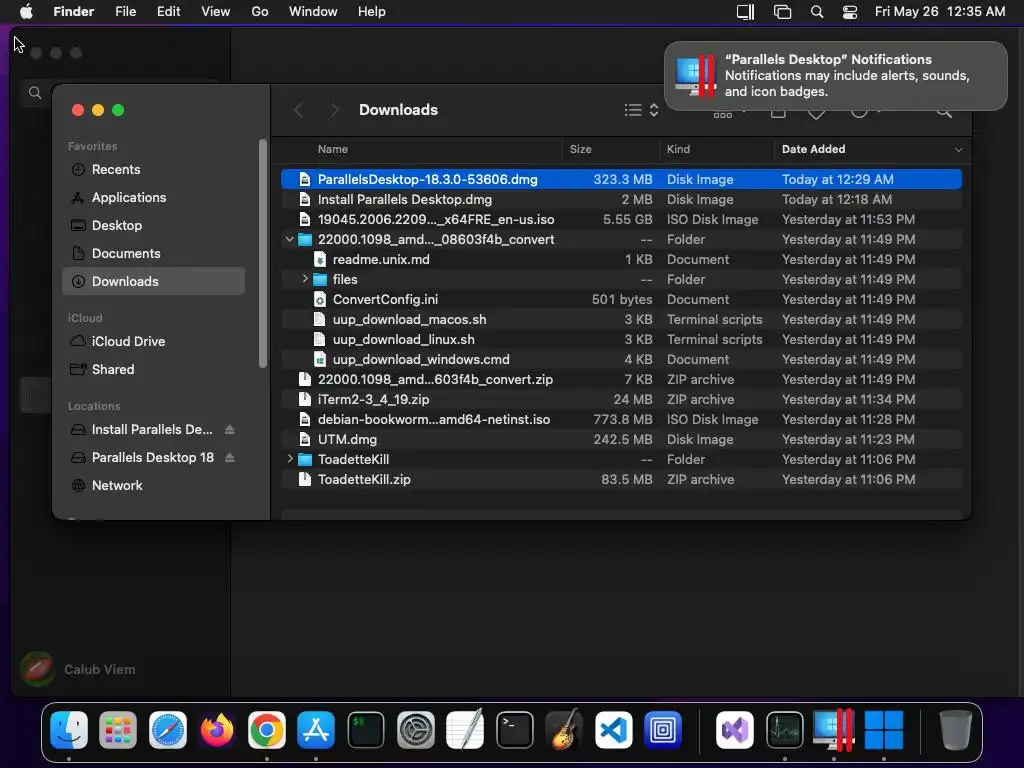
Task: Select Recents in the sidebar
Action: pyautogui.click(x=153, y=169)
